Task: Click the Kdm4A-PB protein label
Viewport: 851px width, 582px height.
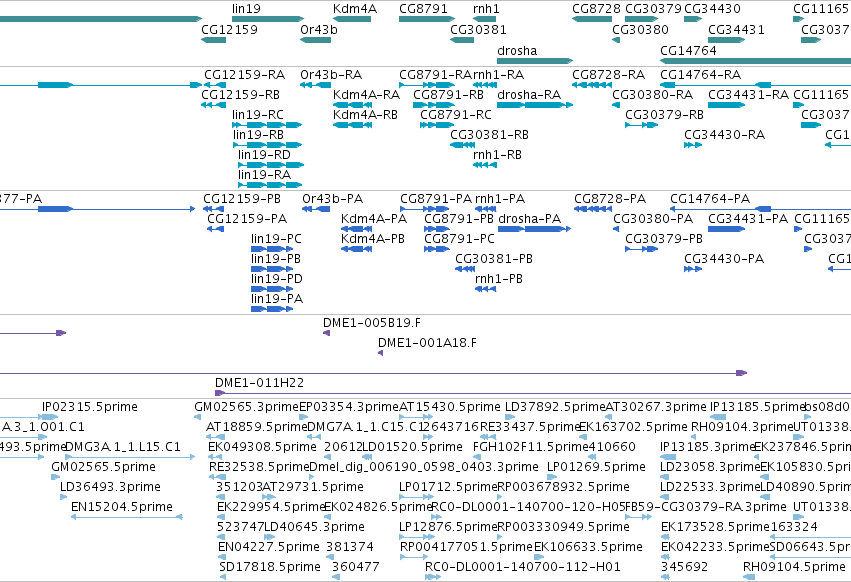Action: [x=373, y=238]
